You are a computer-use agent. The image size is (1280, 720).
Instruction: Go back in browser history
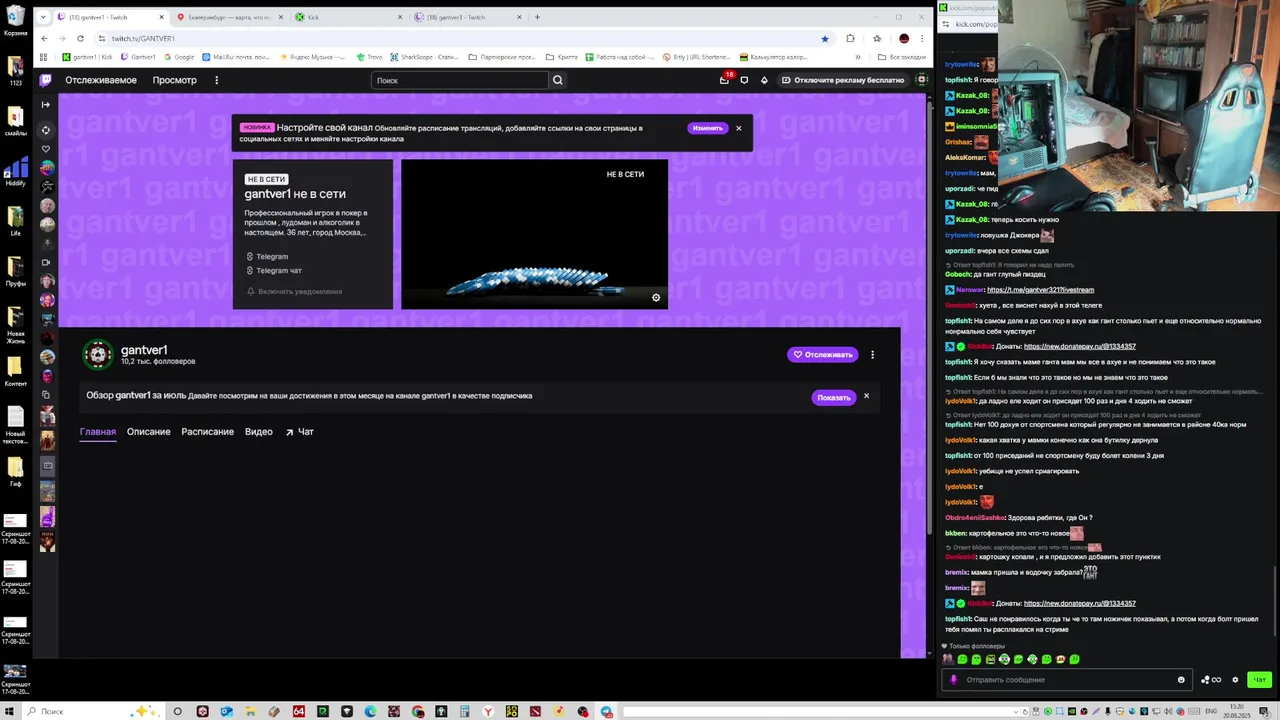44,38
